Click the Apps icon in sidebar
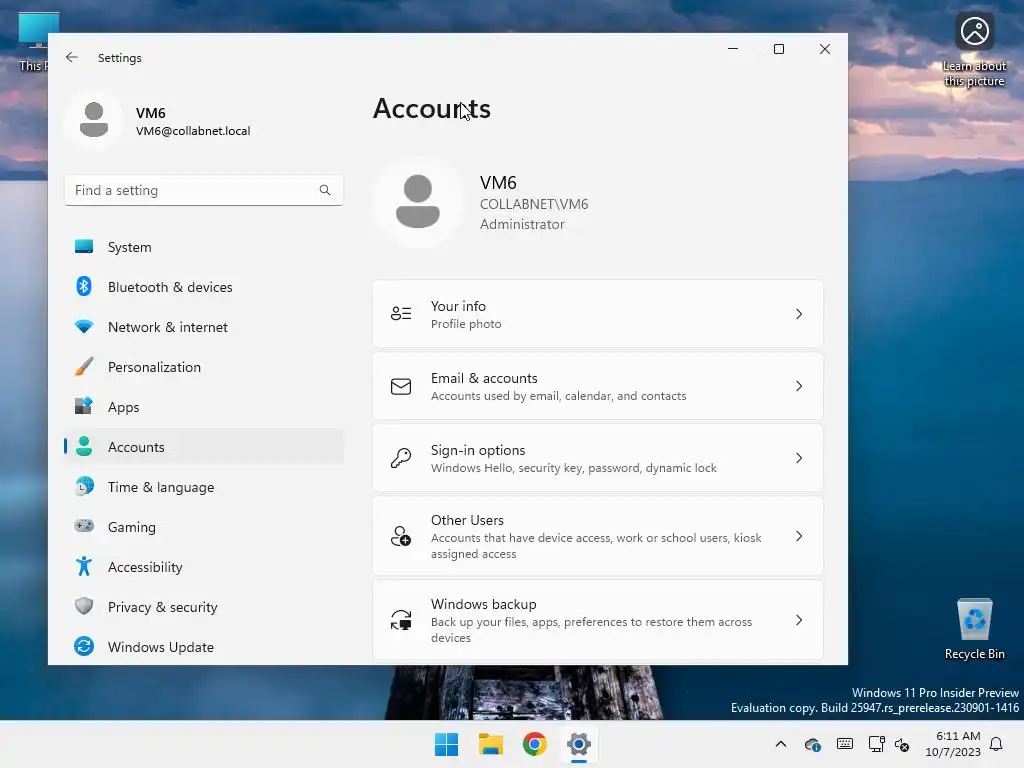 pyautogui.click(x=84, y=406)
